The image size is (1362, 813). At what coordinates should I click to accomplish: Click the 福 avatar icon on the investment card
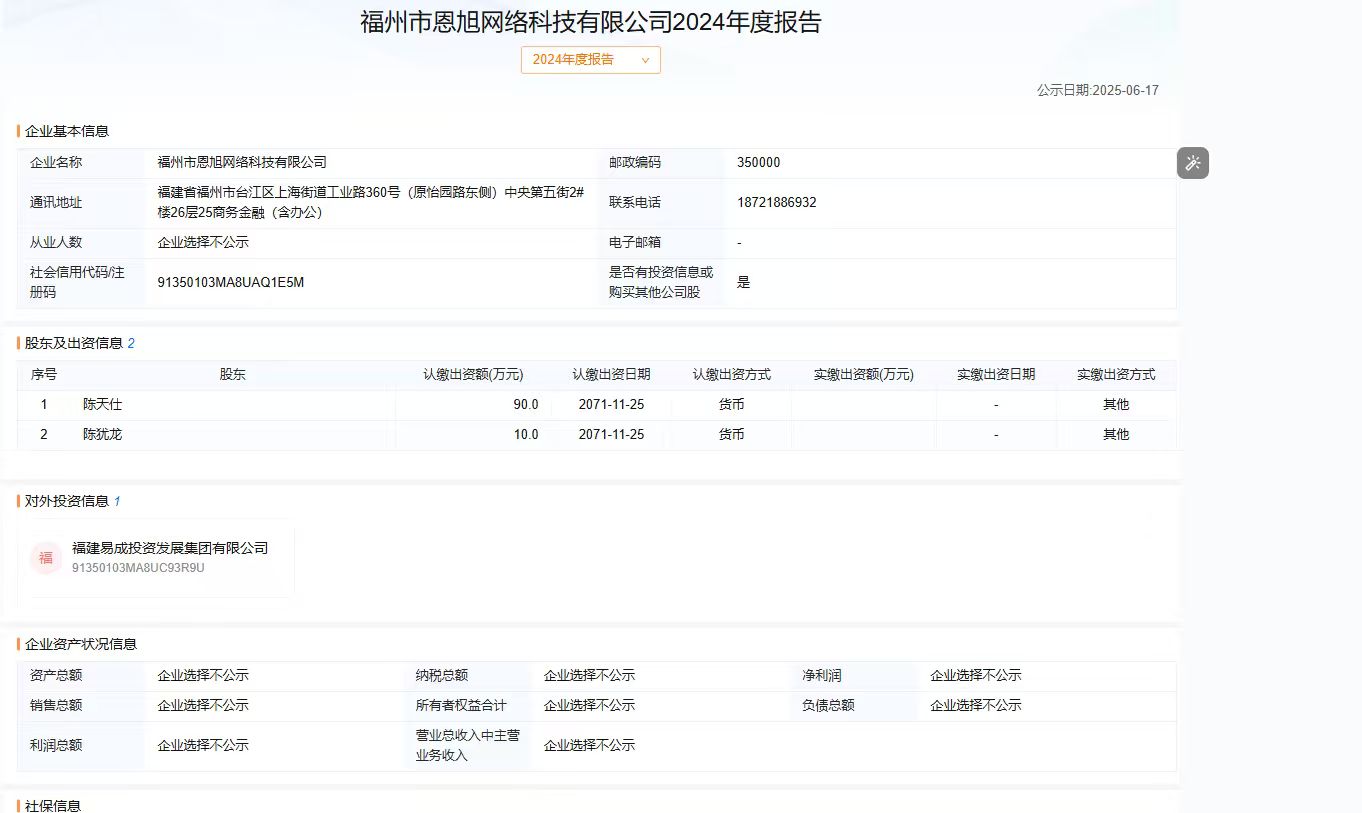pos(46,558)
